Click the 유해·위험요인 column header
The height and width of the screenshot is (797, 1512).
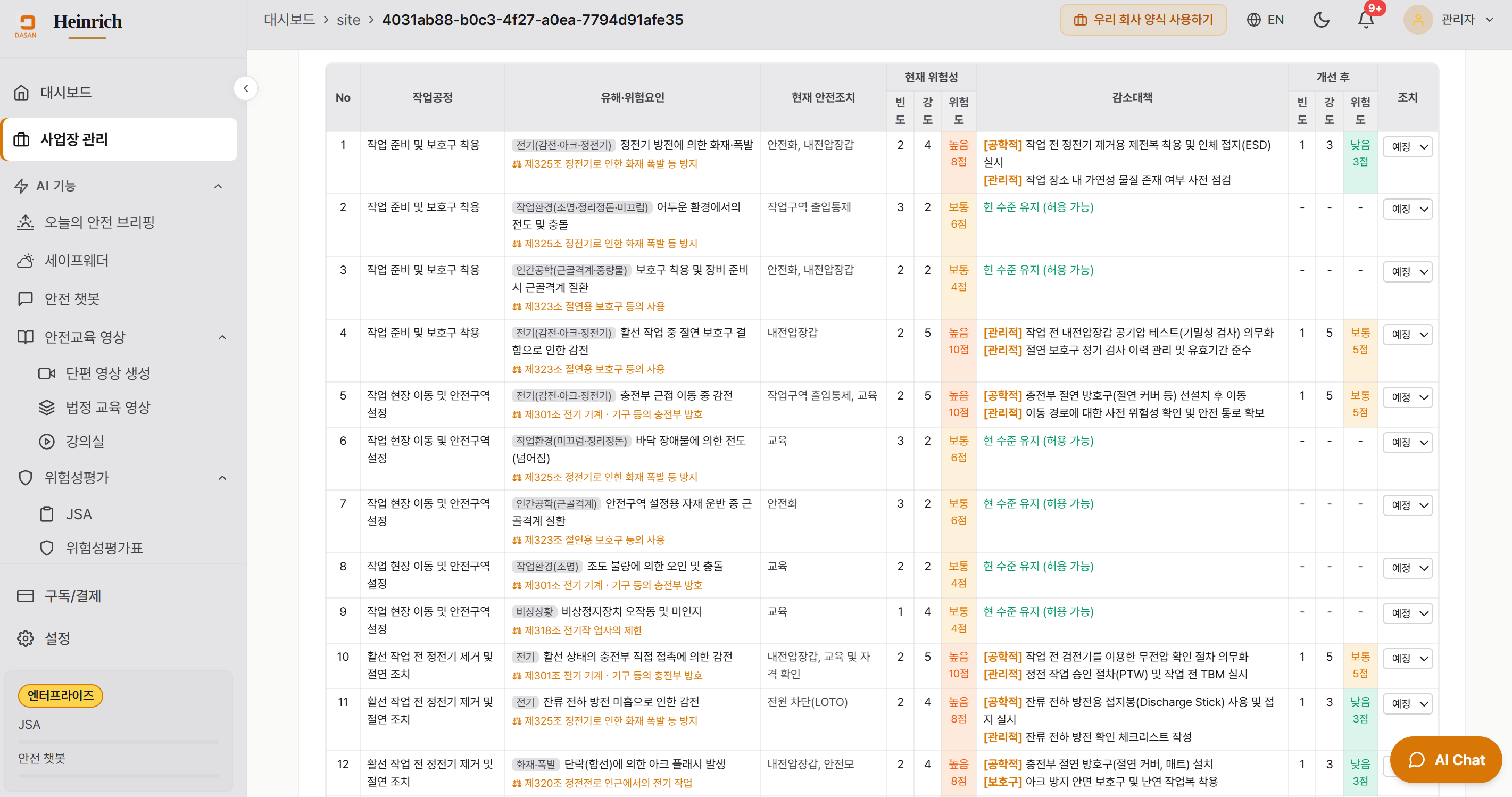tap(632, 97)
